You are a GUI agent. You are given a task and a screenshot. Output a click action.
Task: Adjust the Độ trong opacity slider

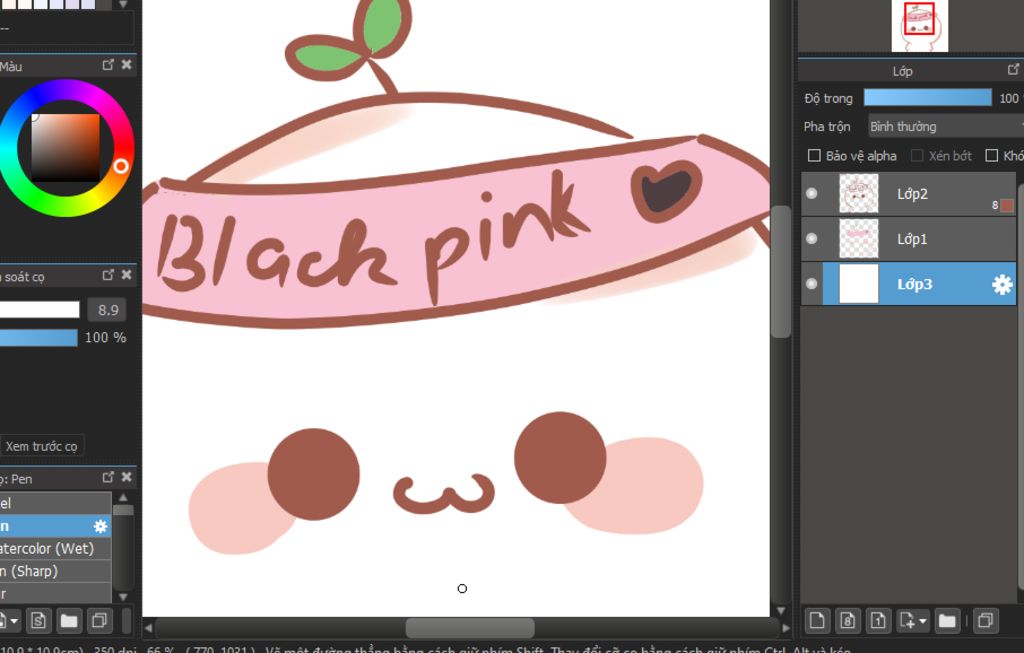[927, 97]
